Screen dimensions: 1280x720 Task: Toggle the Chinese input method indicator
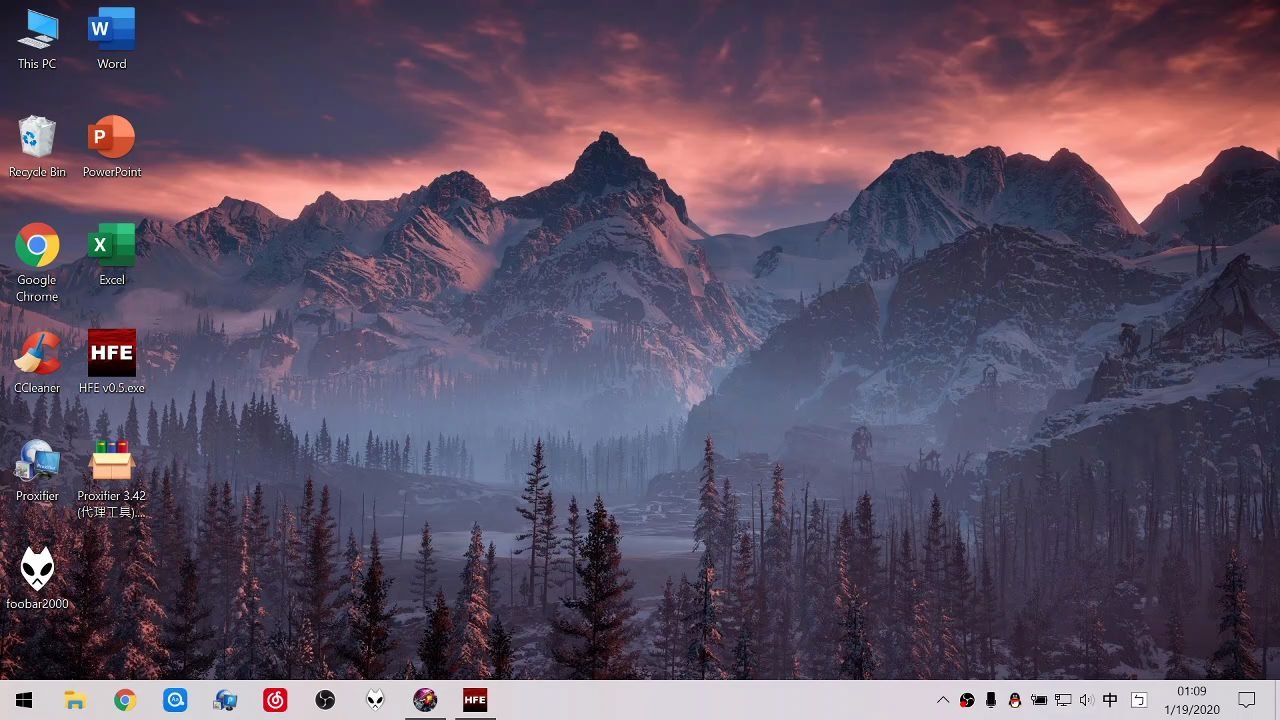[1110, 700]
